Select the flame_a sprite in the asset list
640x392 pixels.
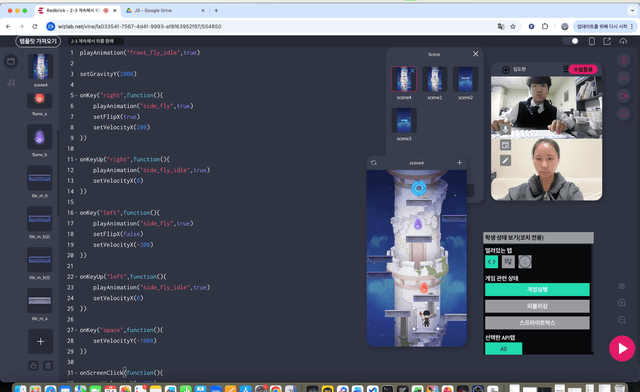(x=39, y=100)
